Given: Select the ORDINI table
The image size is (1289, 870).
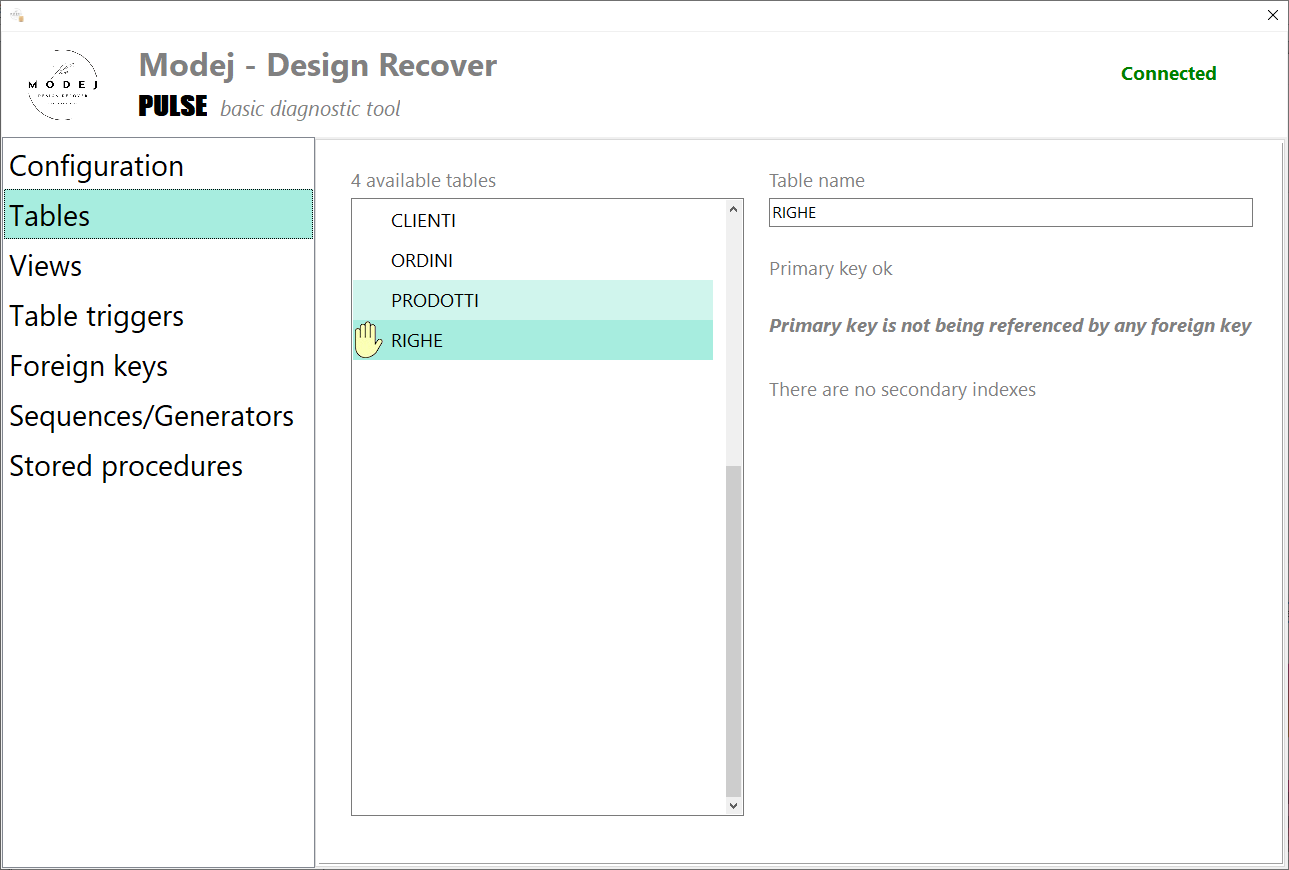Looking at the screenshot, I should (533, 260).
